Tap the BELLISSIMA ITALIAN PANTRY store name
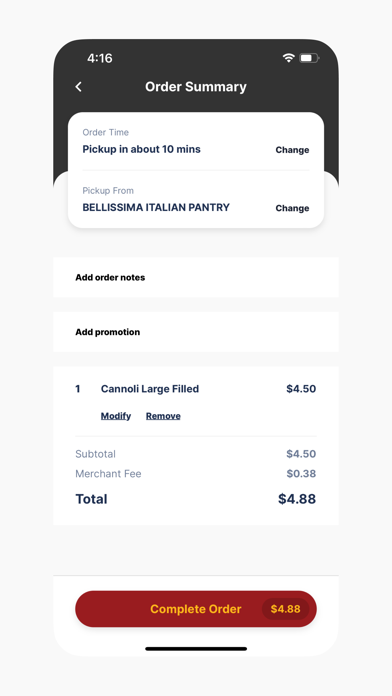Screen dimensions: 392x696 (156, 207)
